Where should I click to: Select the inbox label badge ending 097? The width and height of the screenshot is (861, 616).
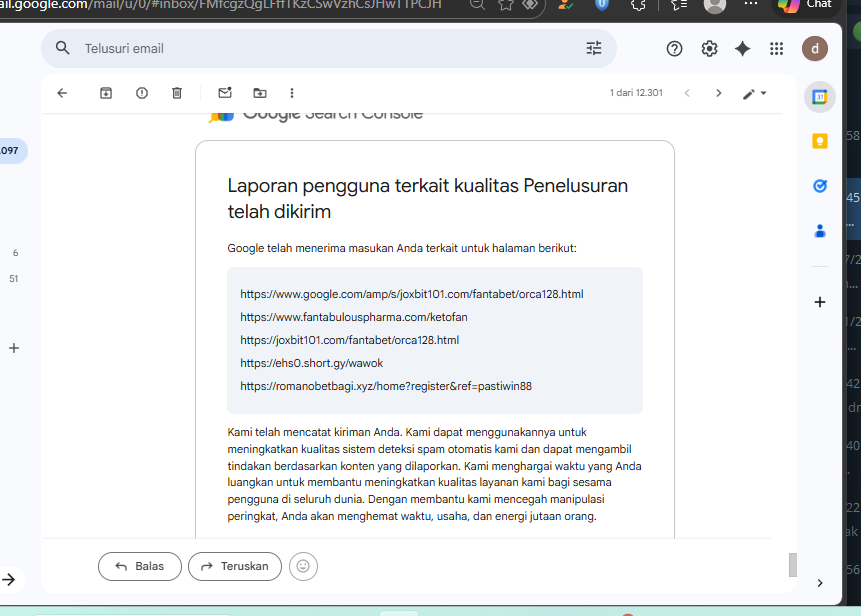pyautogui.click(x=11, y=150)
